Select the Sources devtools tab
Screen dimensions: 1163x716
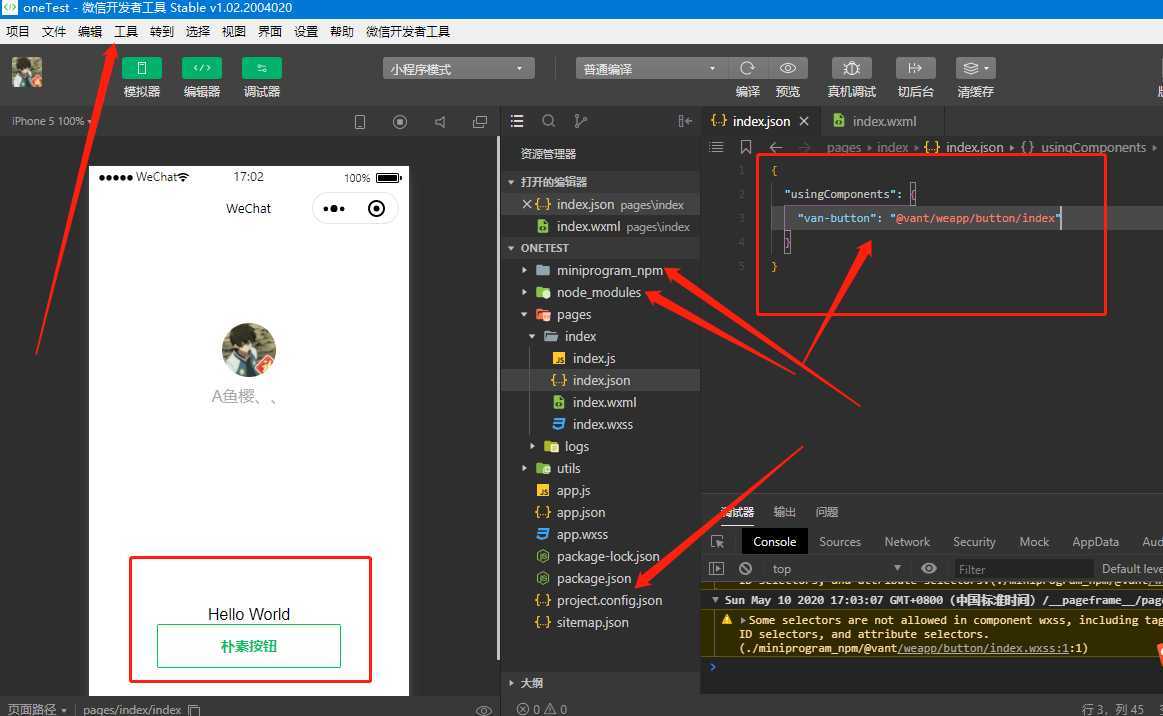coord(840,542)
